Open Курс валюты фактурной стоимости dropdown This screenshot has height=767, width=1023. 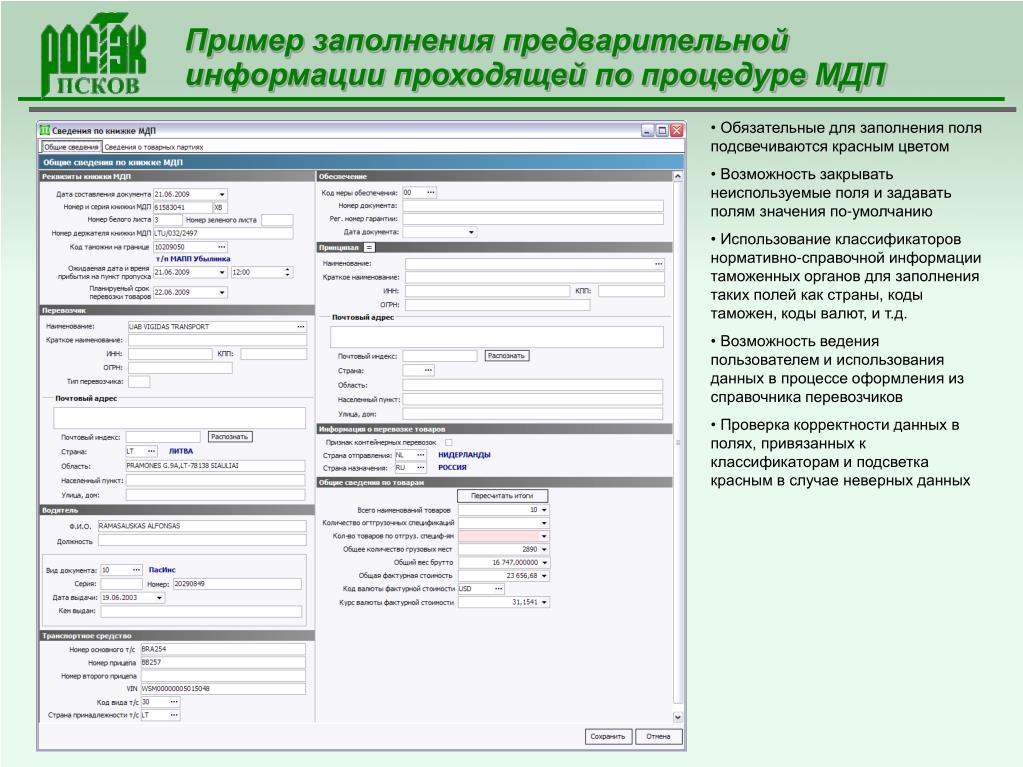tap(544, 602)
